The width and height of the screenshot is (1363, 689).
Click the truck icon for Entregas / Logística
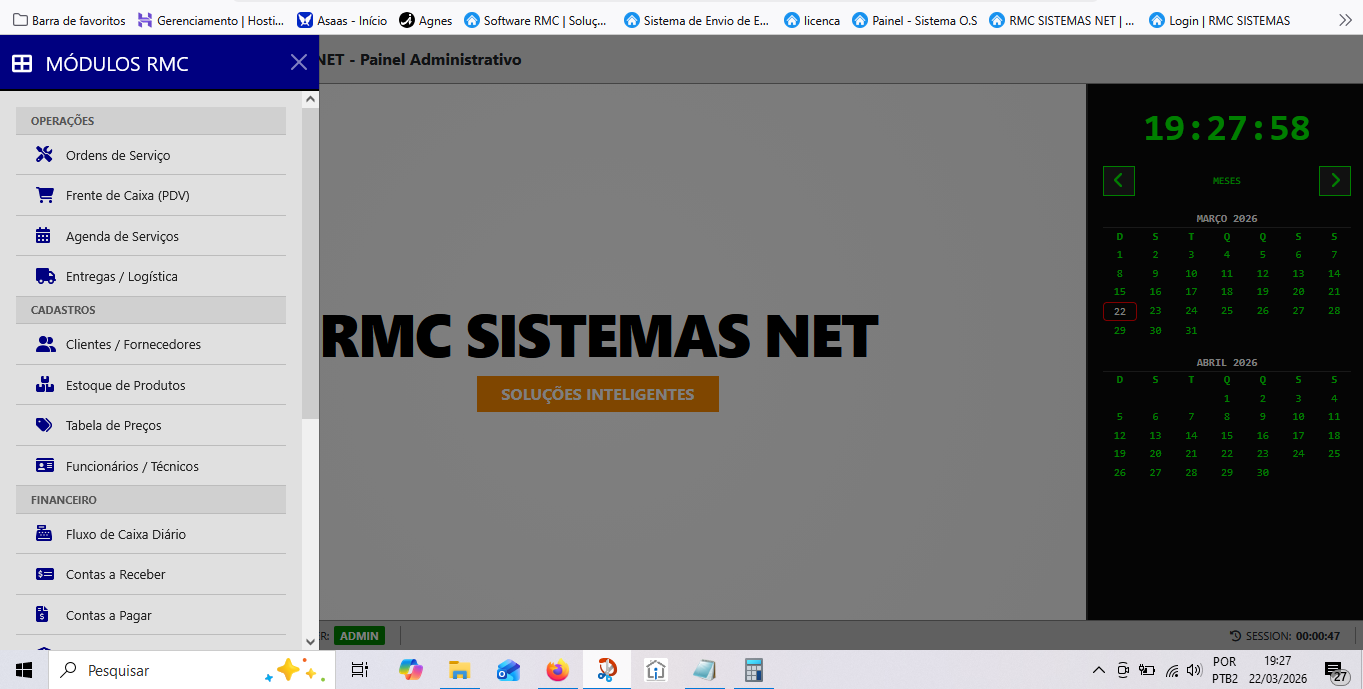(44, 276)
